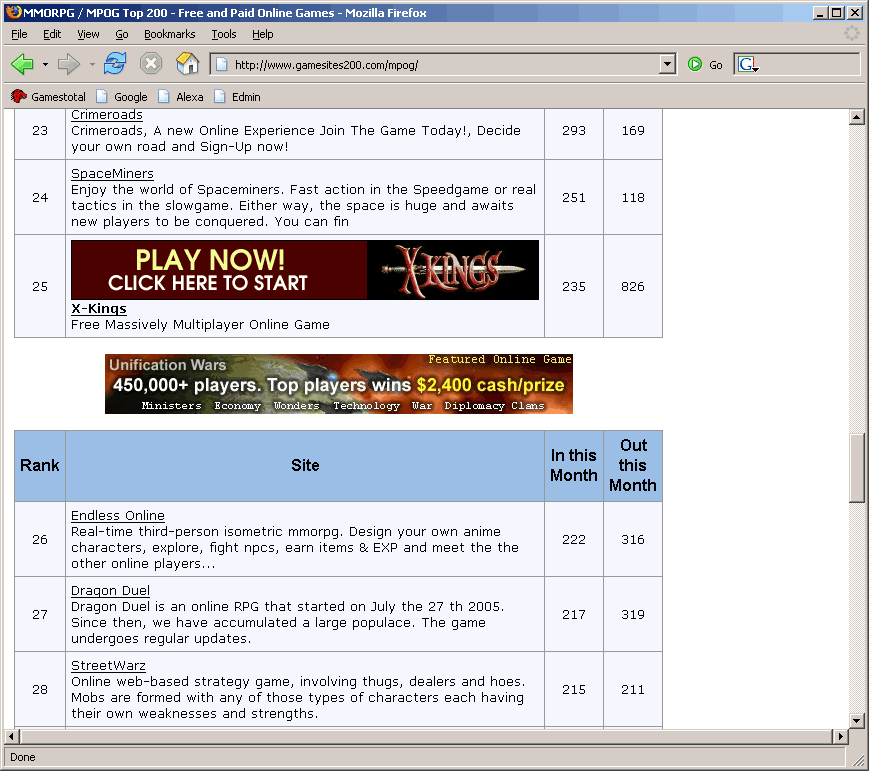
Task: Expand the address bar URL dropdown
Action: pos(668,65)
